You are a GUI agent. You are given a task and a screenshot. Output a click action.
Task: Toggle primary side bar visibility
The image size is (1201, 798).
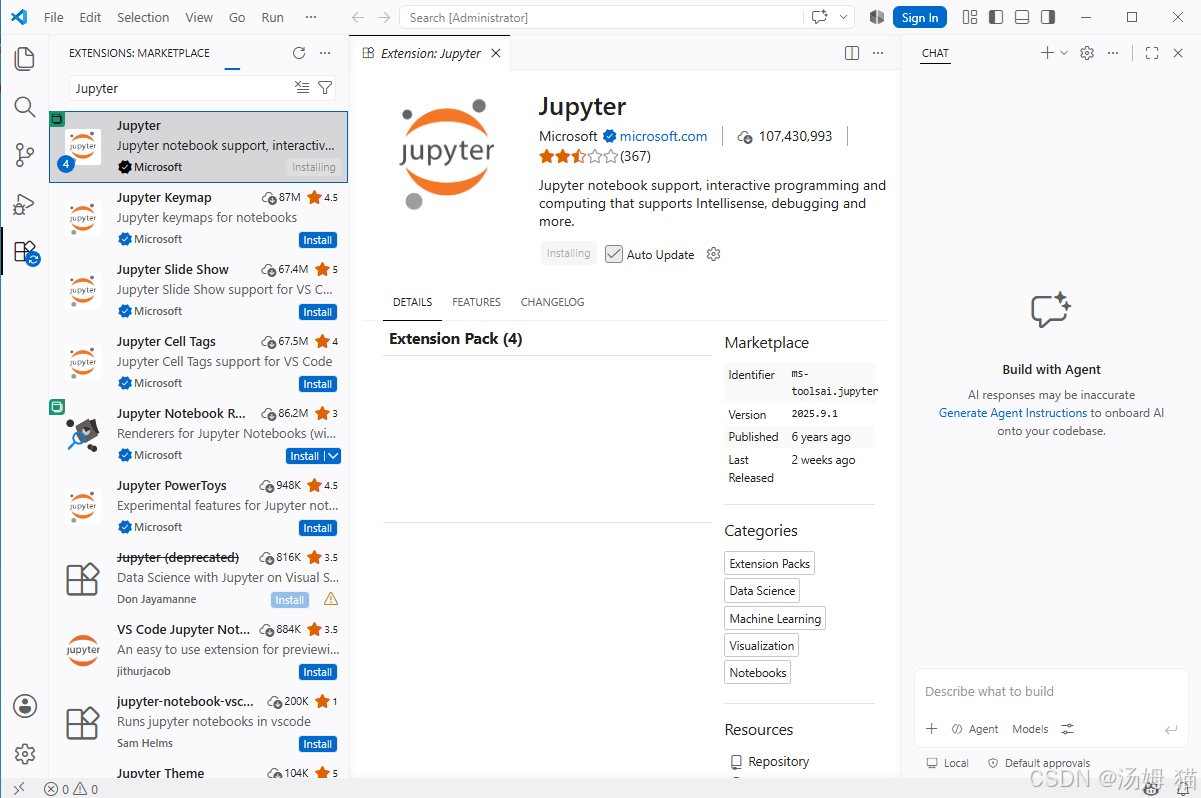(995, 17)
